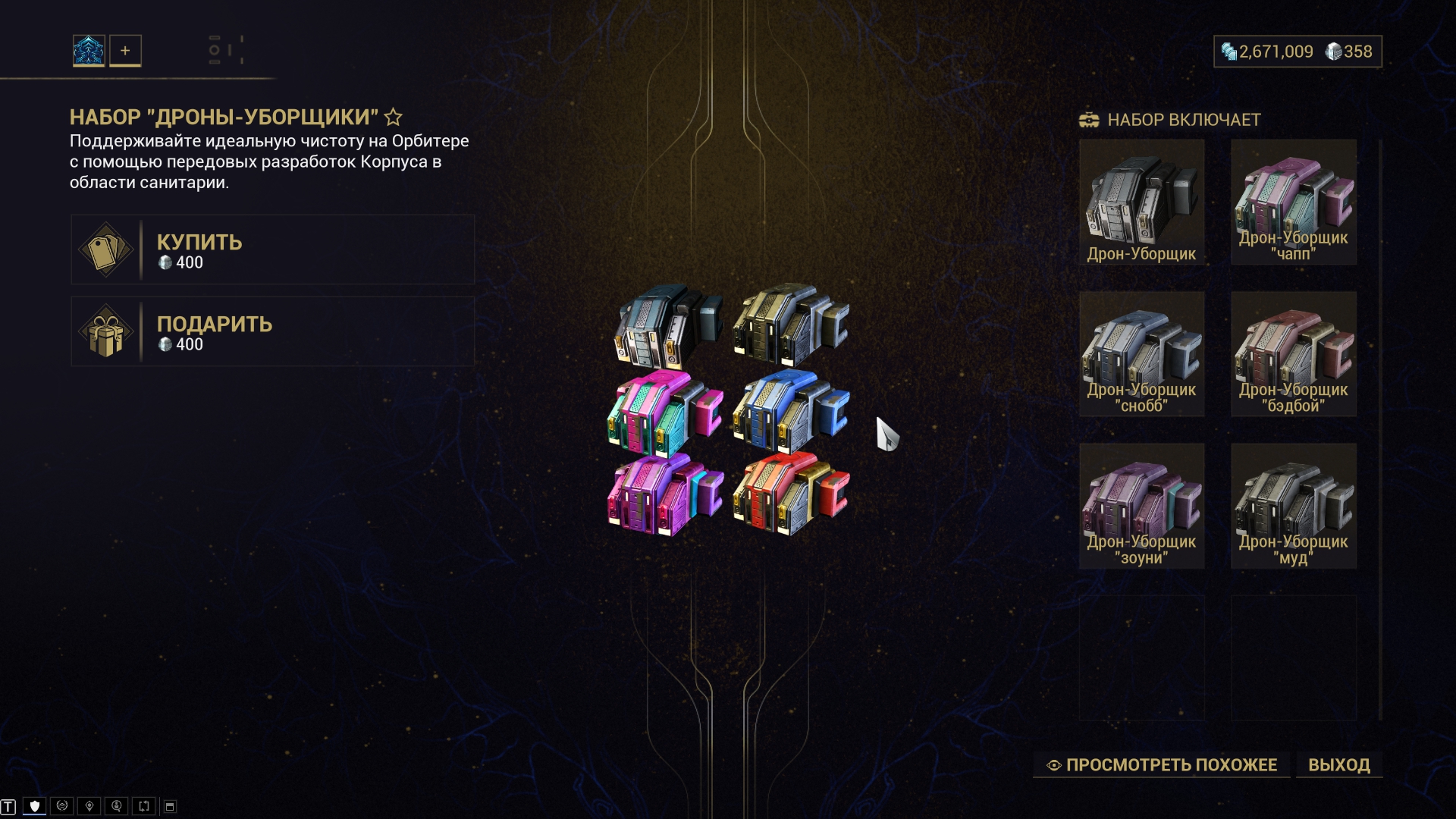Select the Дрон-Уборщик "муд" thumbnail
Image resolution: width=1456 pixels, height=819 pixels.
[1294, 506]
